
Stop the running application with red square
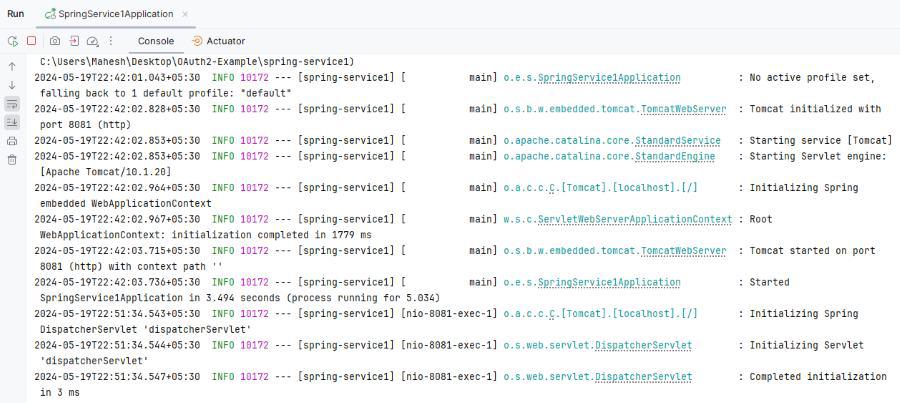click(x=32, y=41)
